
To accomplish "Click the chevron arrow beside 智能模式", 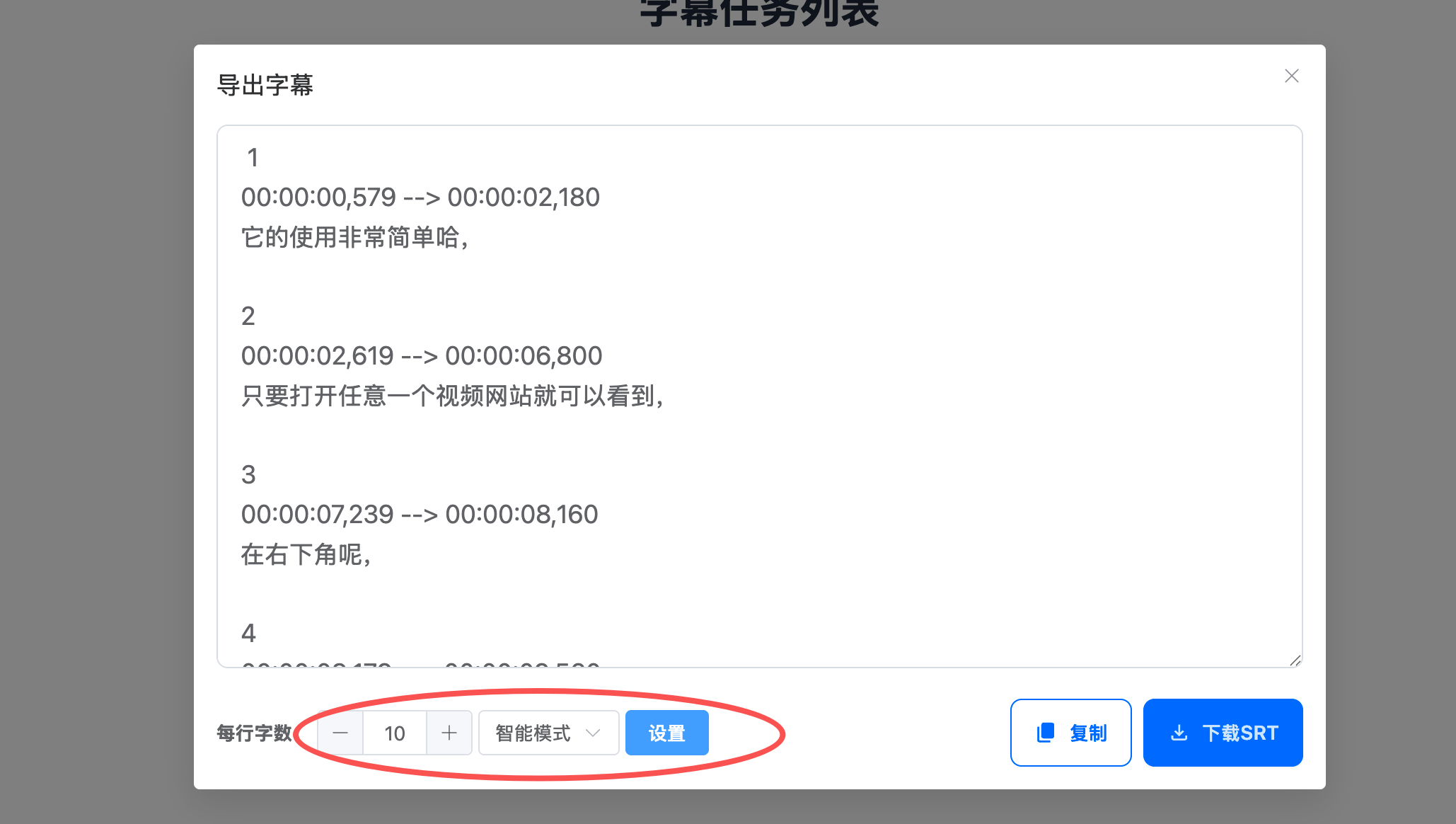I will (593, 733).
